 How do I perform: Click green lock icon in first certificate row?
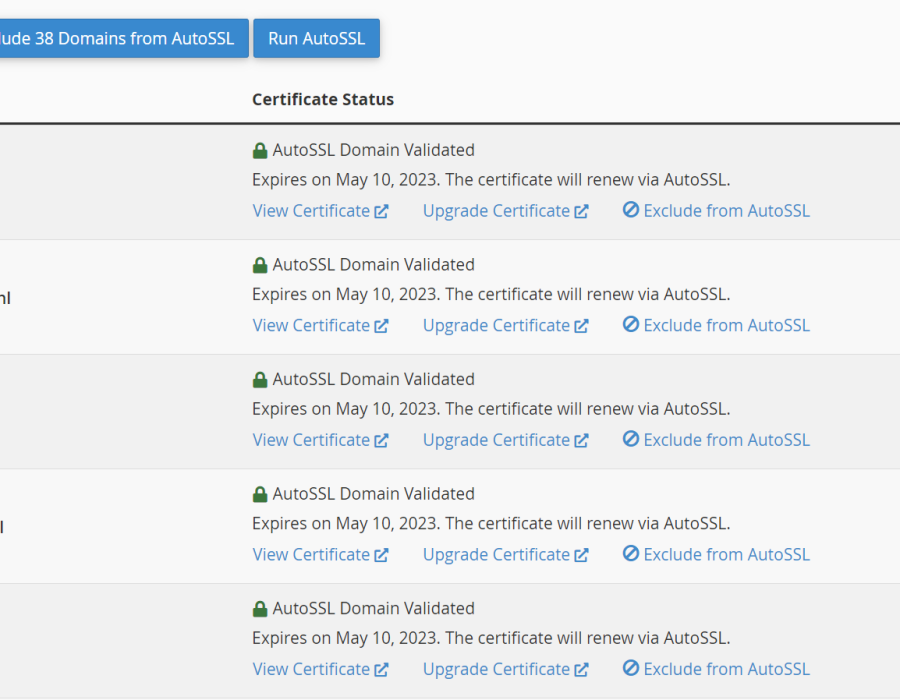[260, 151]
